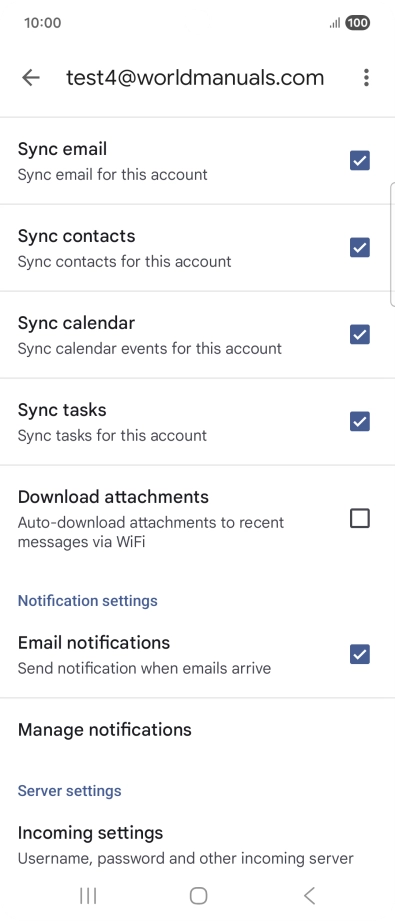Tap the Android recent apps icon
Screen dimensions: 395x921
click(88, 896)
